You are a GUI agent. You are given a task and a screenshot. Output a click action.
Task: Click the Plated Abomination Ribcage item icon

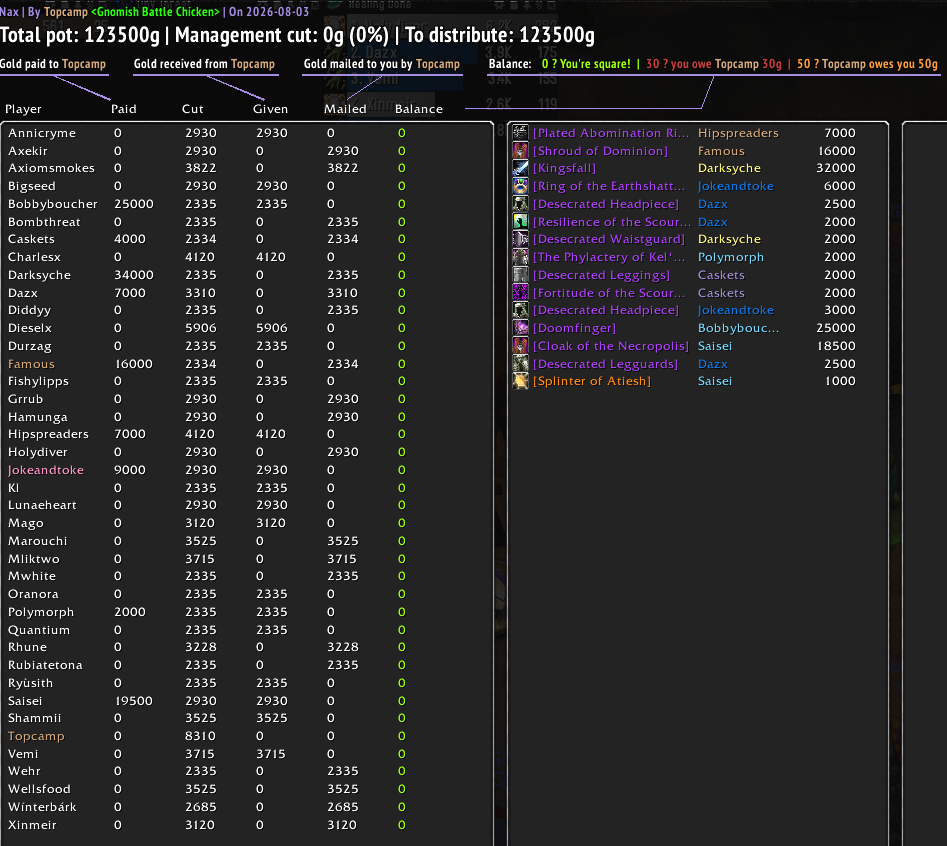520,133
